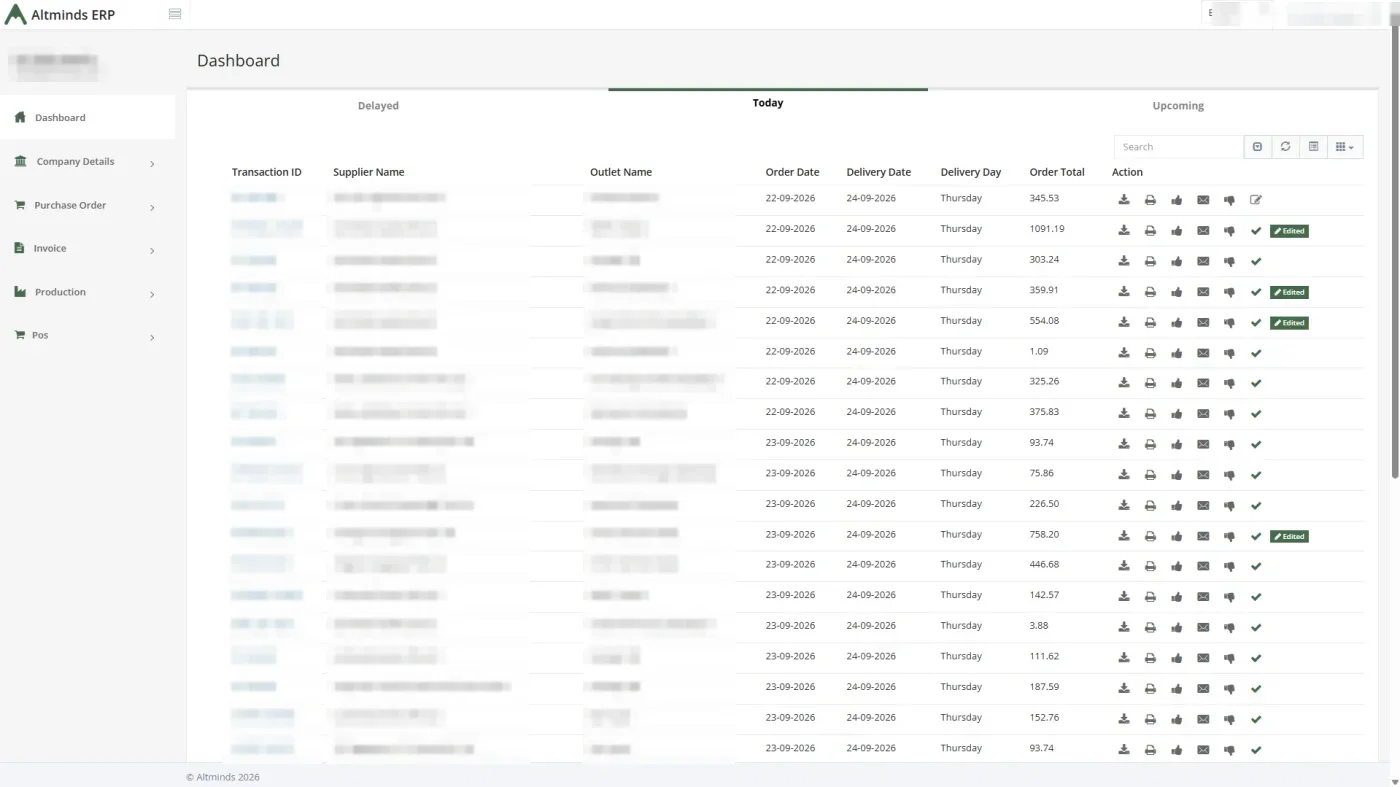Thumbs-up the order totaling 226.50
The height and width of the screenshot is (787, 1400).
pyautogui.click(x=1177, y=506)
